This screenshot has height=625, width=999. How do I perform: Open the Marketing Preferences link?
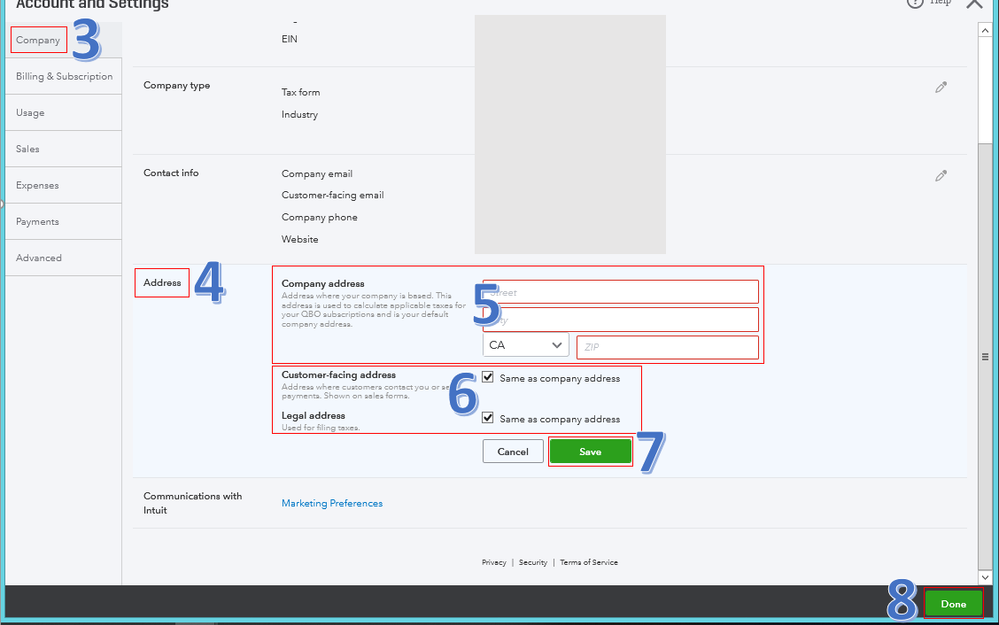tap(332, 503)
